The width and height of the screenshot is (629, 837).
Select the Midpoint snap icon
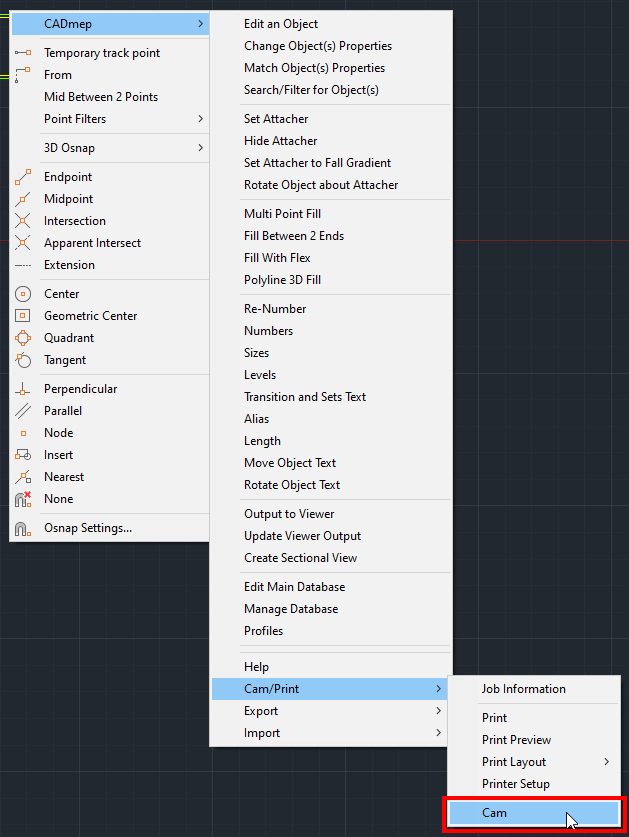pos(24,198)
